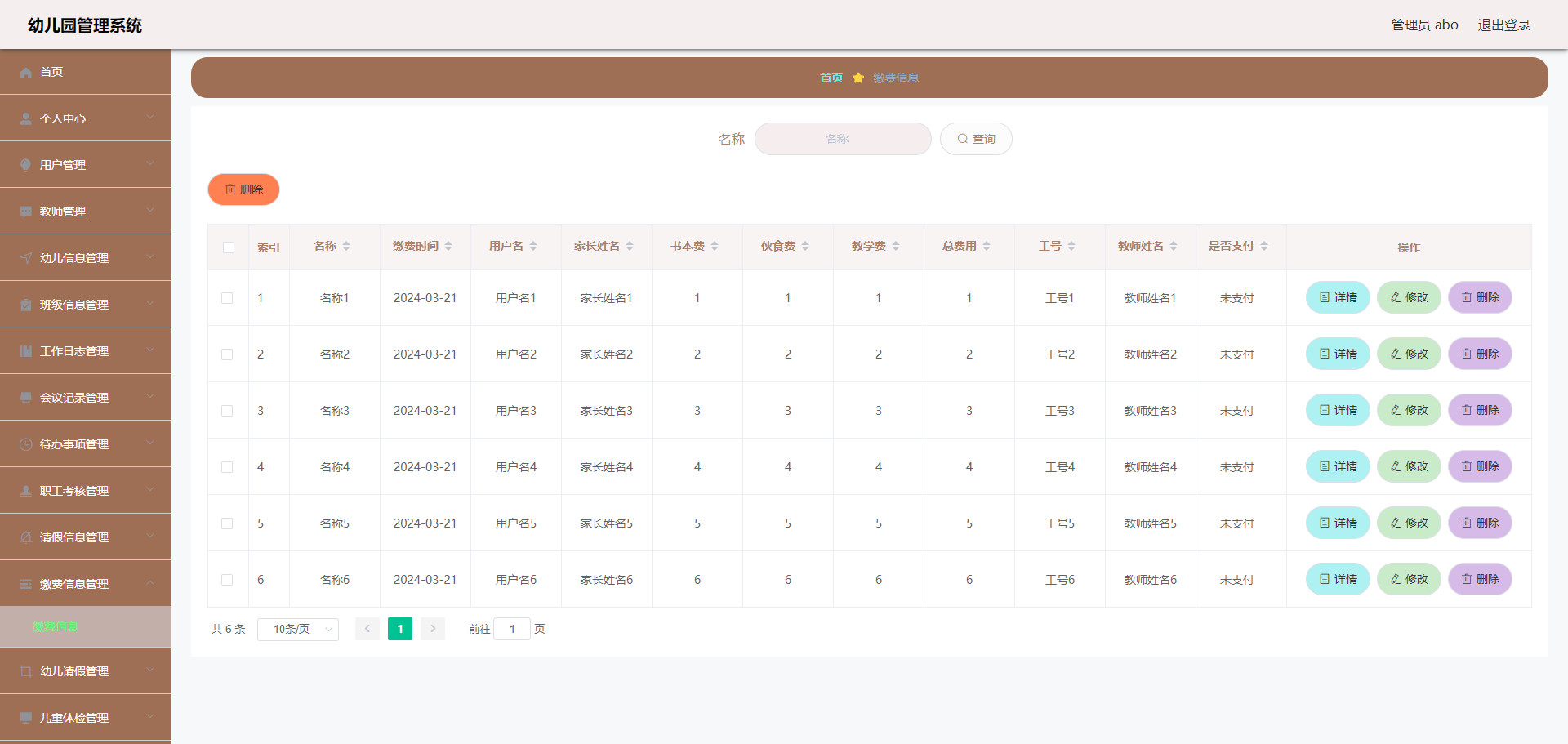Click the 前往 page number input
Image resolution: width=1568 pixels, height=744 pixels.
pyautogui.click(x=512, y=630)
